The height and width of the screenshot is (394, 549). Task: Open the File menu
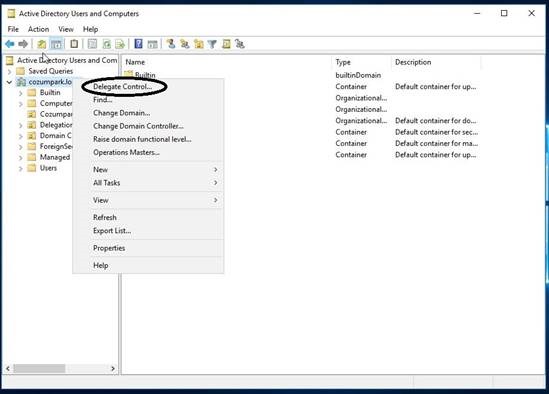(13, 29)
